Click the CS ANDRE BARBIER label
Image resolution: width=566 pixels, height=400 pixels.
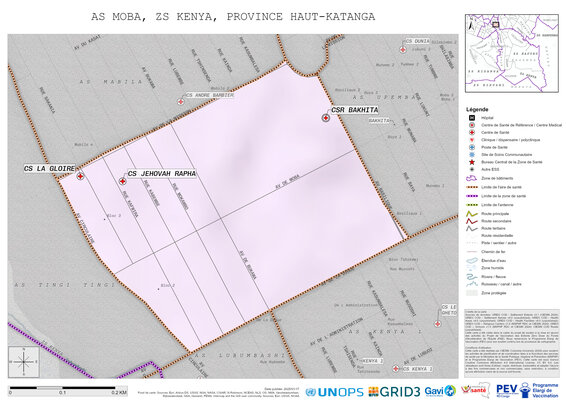tap(209, 95)
